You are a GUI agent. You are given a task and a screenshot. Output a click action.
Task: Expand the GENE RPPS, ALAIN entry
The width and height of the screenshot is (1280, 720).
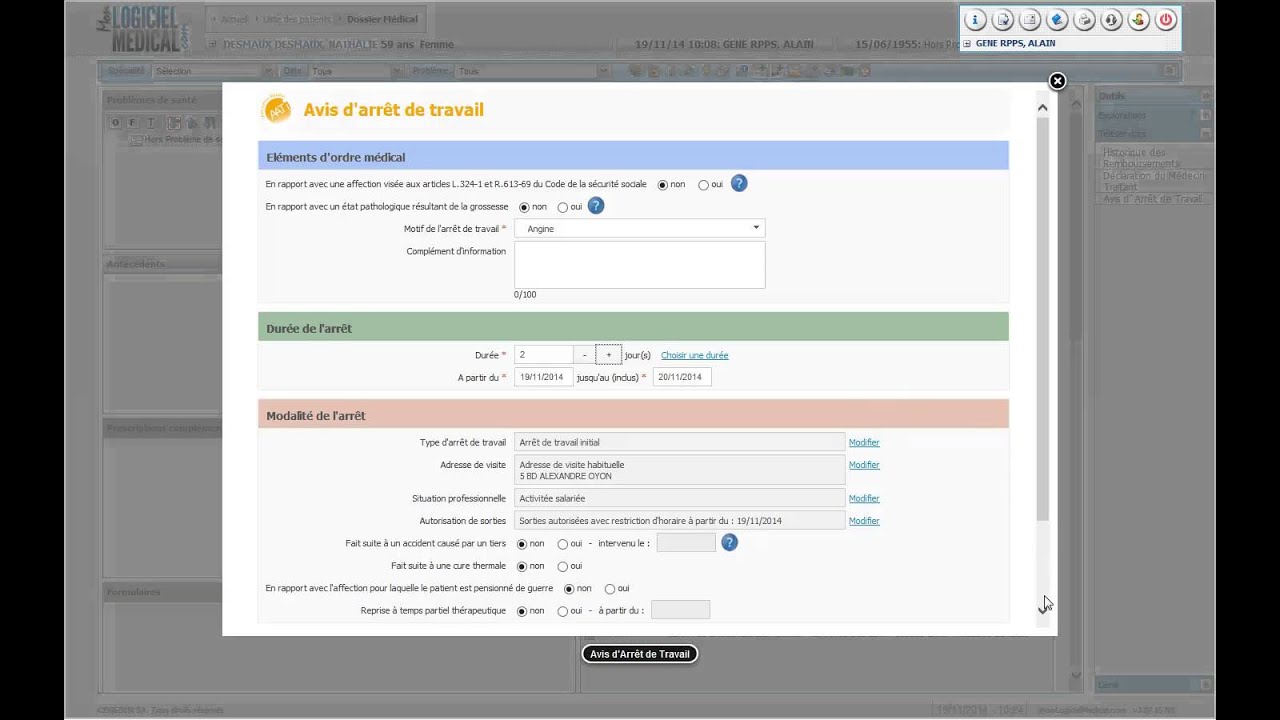pyautogui.click(x=967, y=43)
